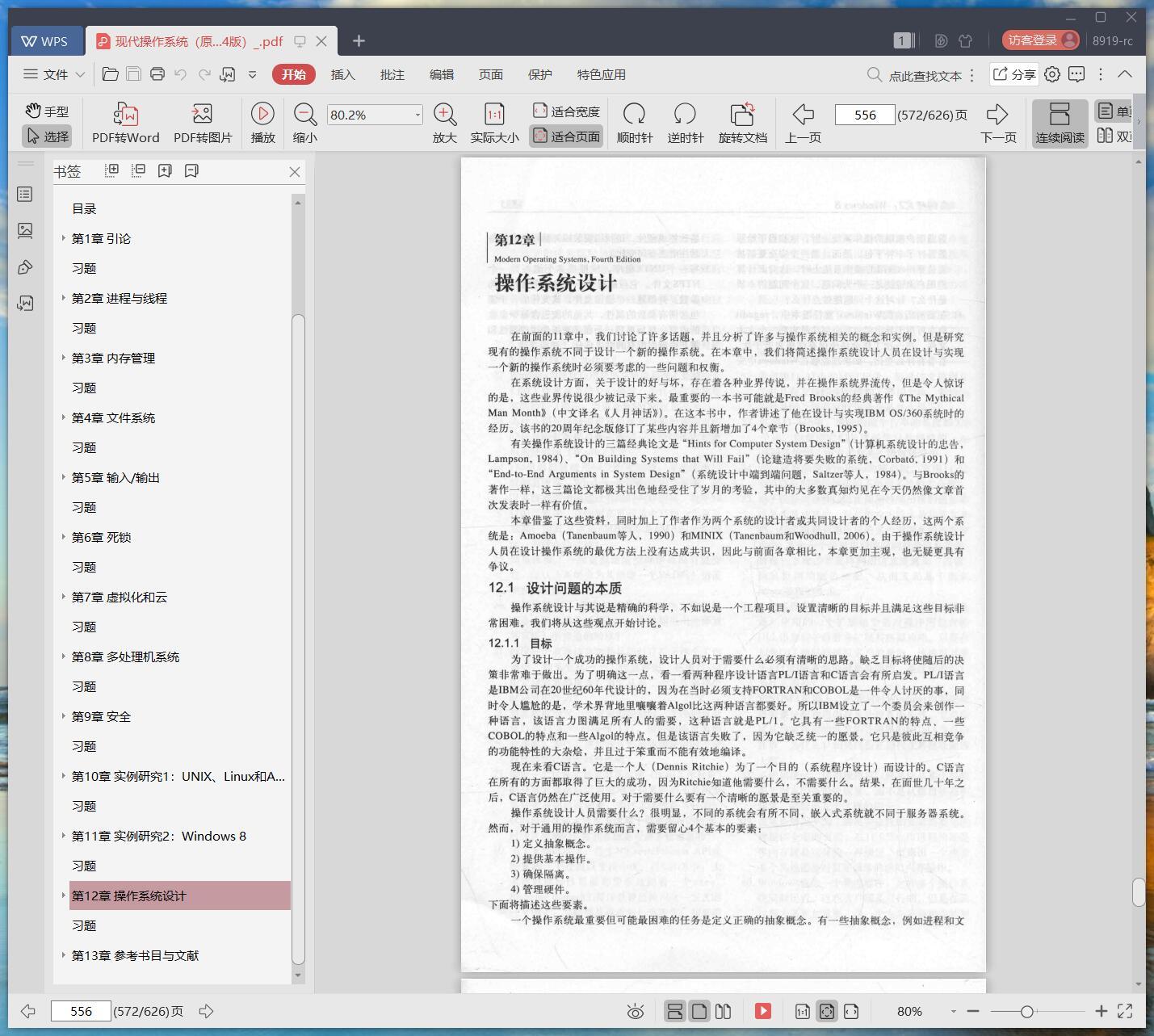
Task: Expand 第1章 引论 bookmark
Action: point(64,238)
